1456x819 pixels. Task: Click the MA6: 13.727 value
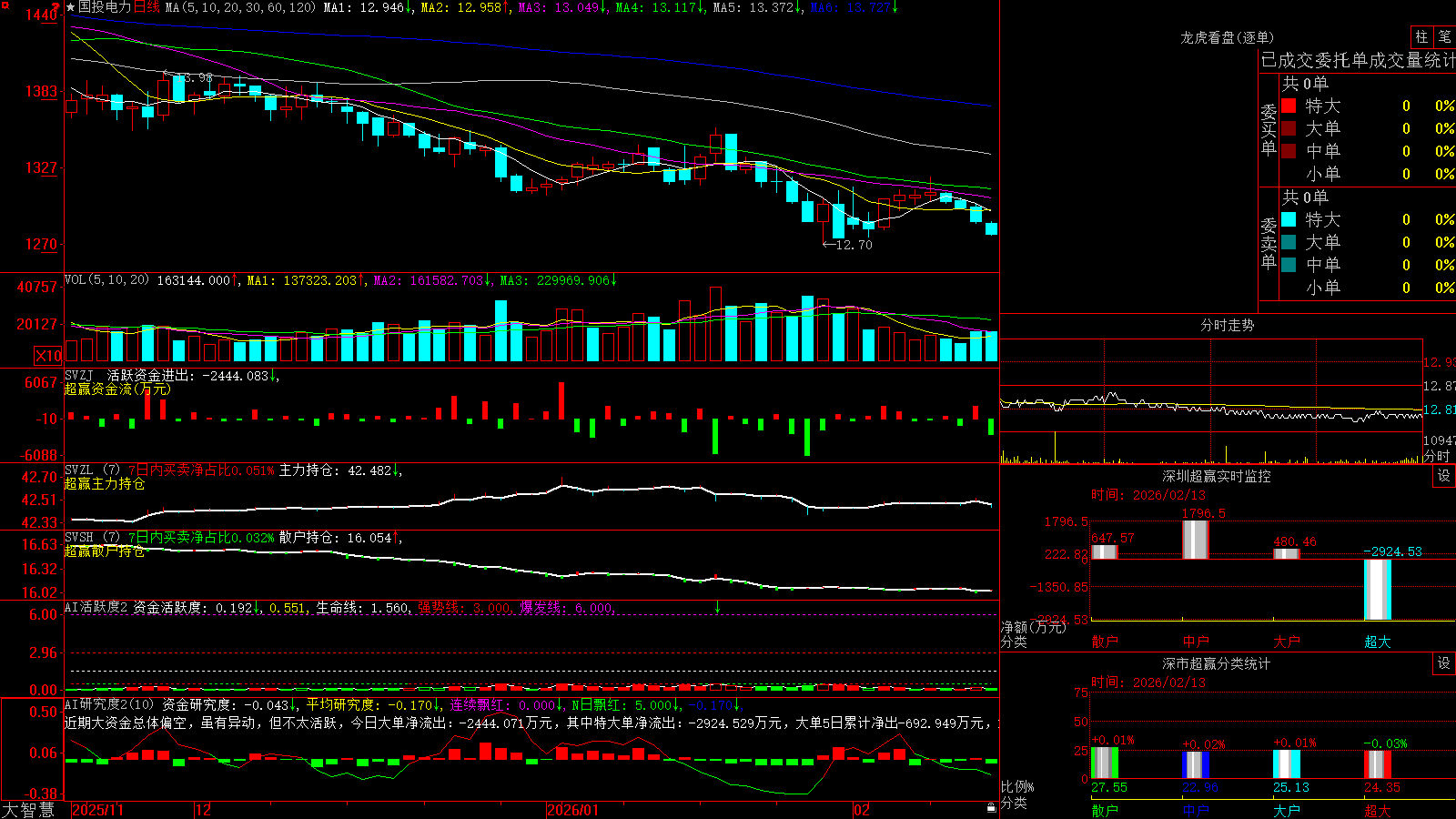(850, 7)
